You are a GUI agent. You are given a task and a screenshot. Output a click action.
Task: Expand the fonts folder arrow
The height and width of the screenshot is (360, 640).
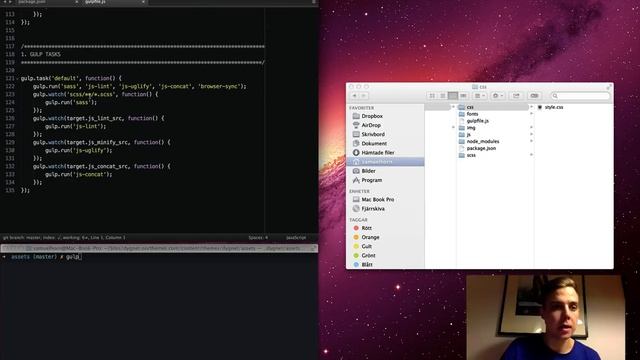531,114
